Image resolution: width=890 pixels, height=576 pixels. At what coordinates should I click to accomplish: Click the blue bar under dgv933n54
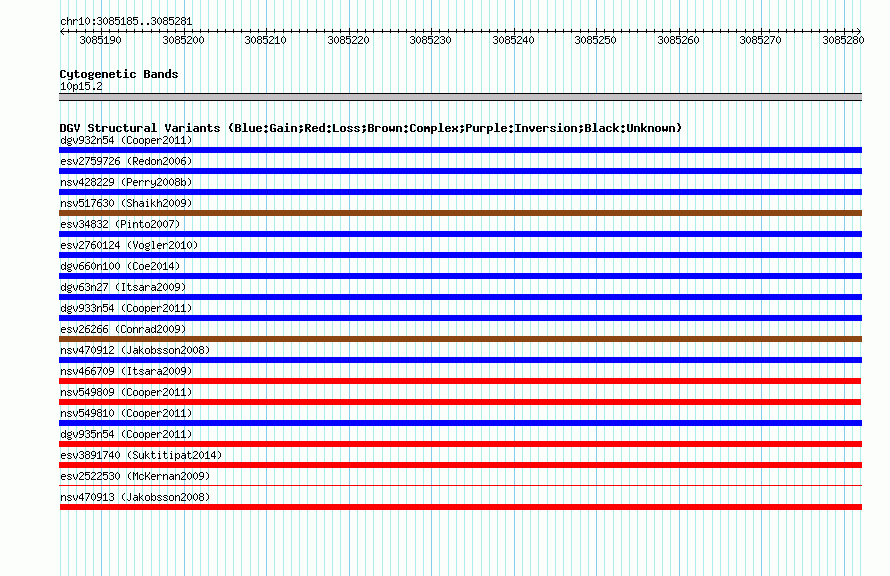pos(460,318)
